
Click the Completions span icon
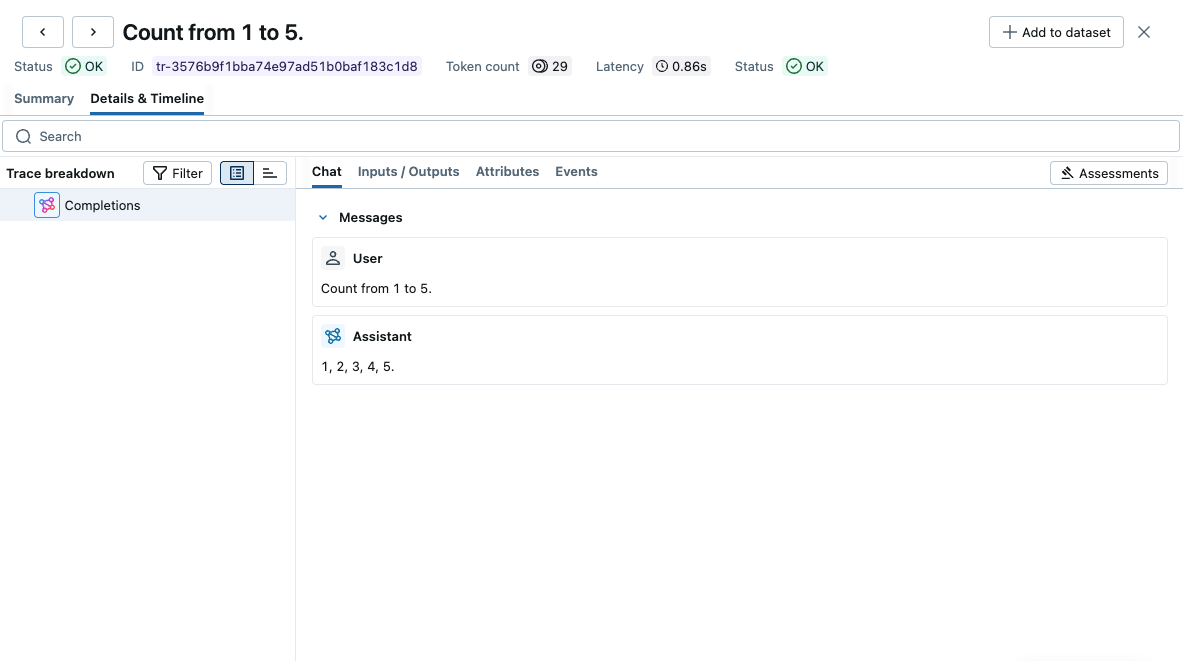point(47,205)
